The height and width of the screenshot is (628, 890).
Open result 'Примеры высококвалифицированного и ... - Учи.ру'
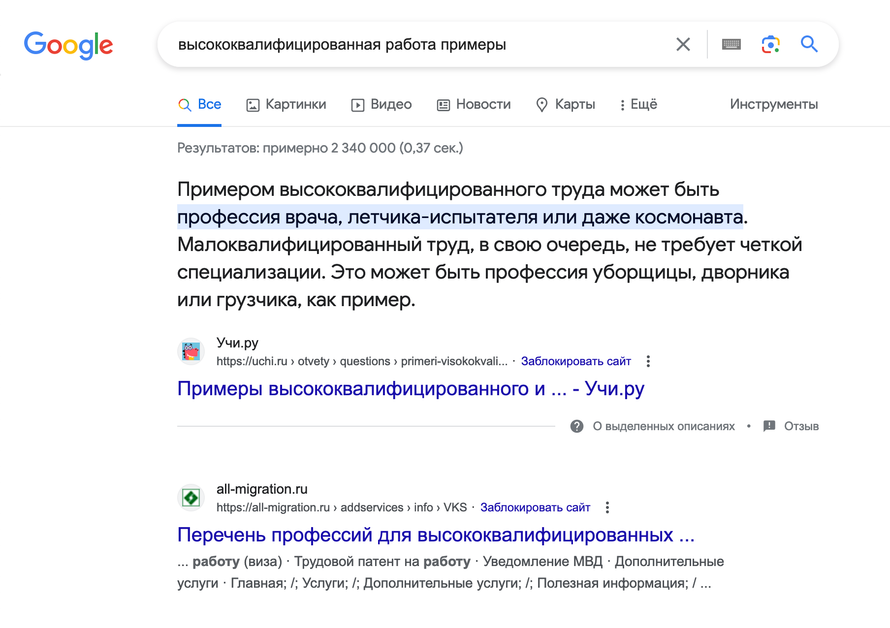pyautogui.click(x=410, y=389)
